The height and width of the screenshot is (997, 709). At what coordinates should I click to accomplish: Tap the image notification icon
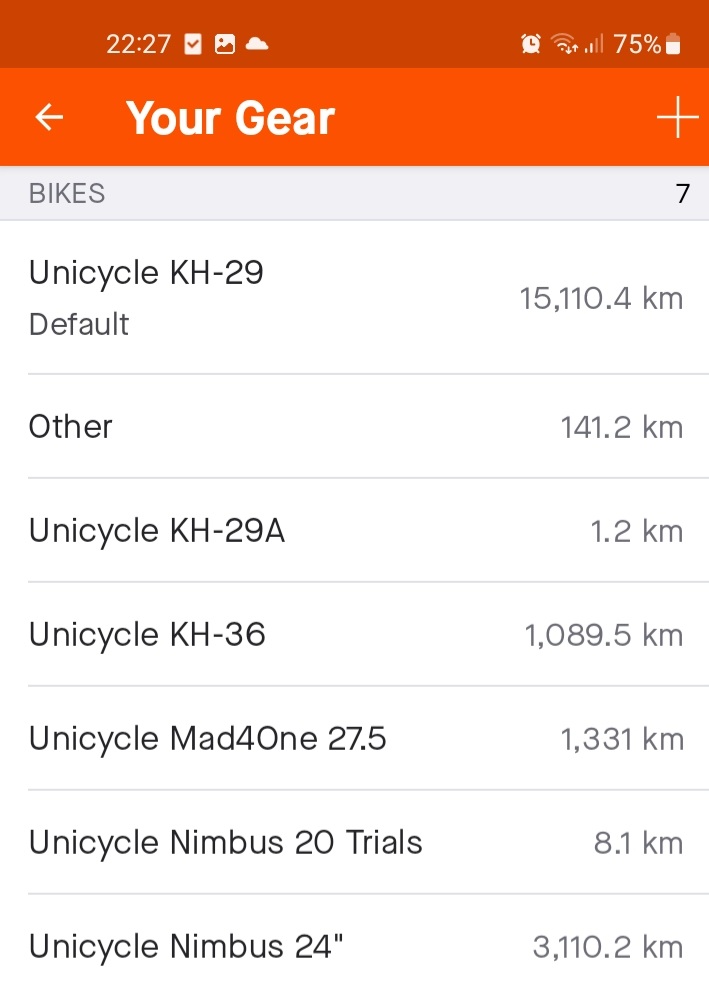click(x=225, y=44)
